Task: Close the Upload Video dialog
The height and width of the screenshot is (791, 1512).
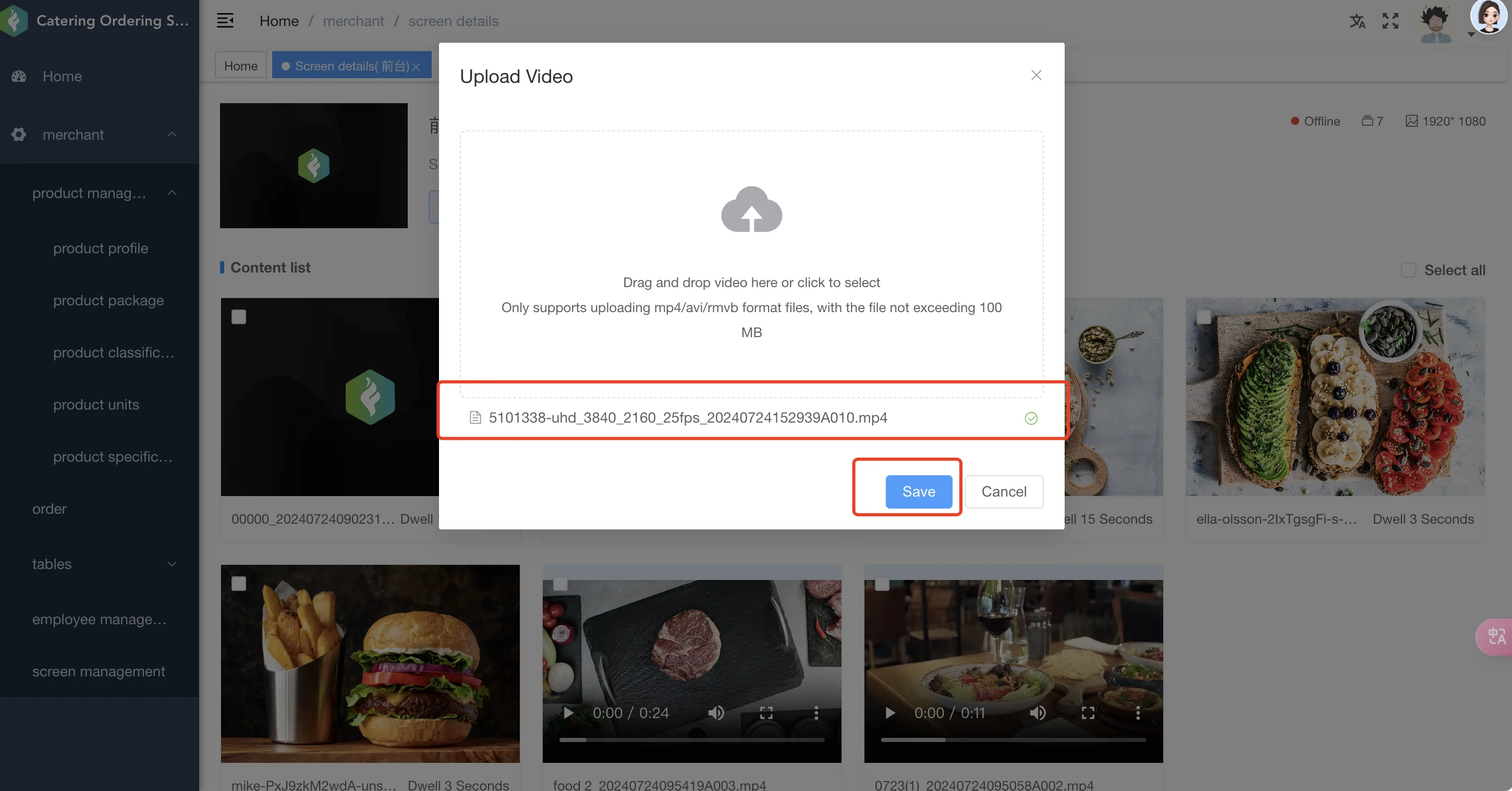Action: click(x=1037, y=75)
